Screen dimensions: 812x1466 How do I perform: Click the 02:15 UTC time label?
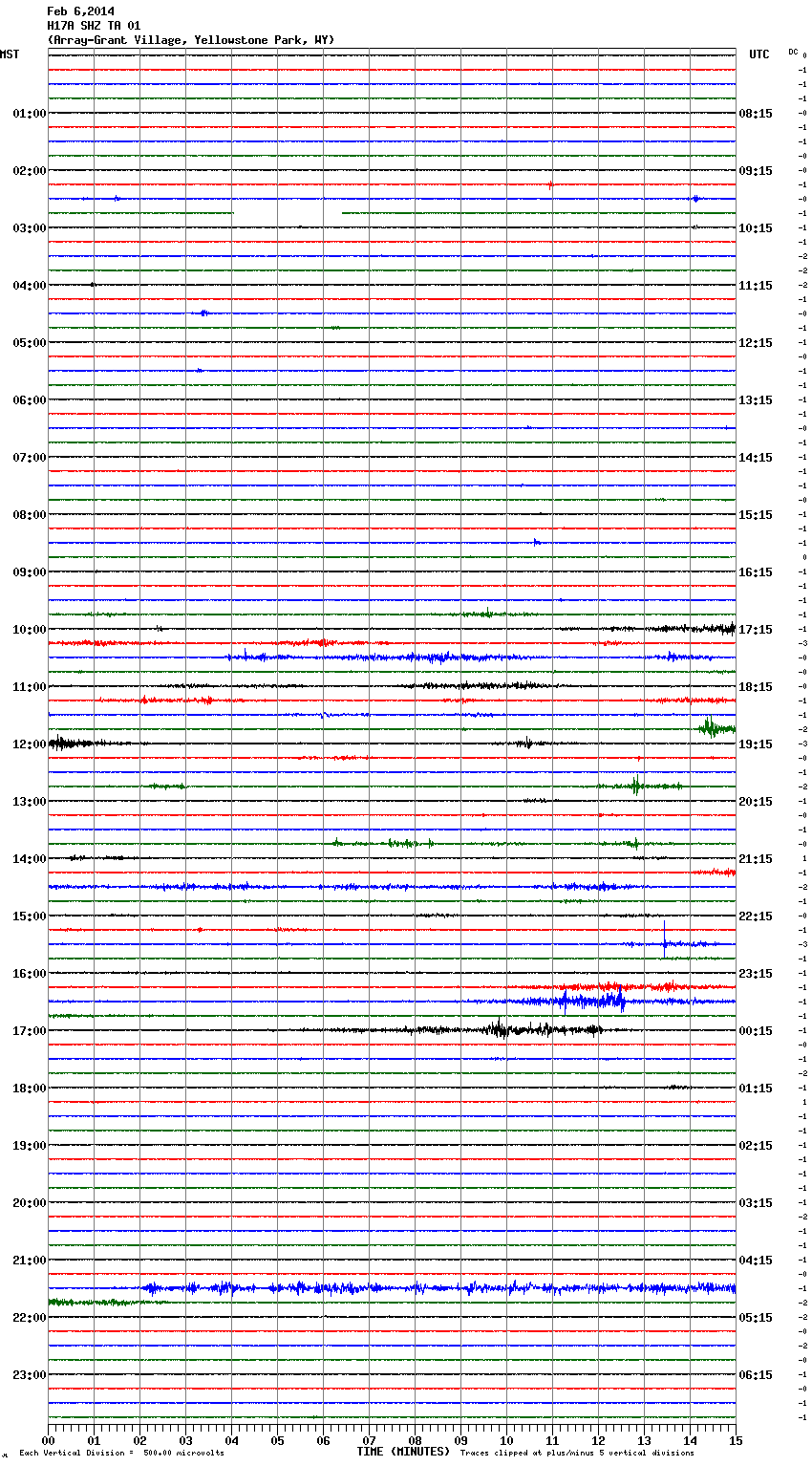point(756,1146)
